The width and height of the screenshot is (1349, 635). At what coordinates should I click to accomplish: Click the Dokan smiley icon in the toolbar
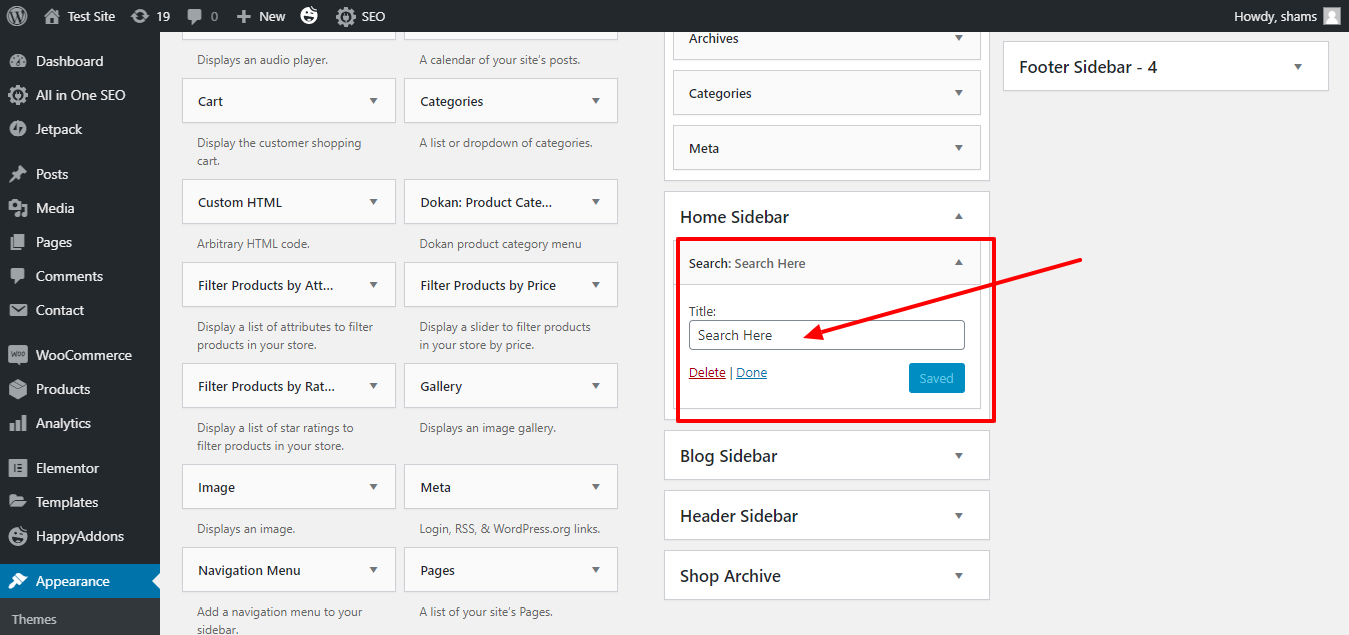[309, 16]
